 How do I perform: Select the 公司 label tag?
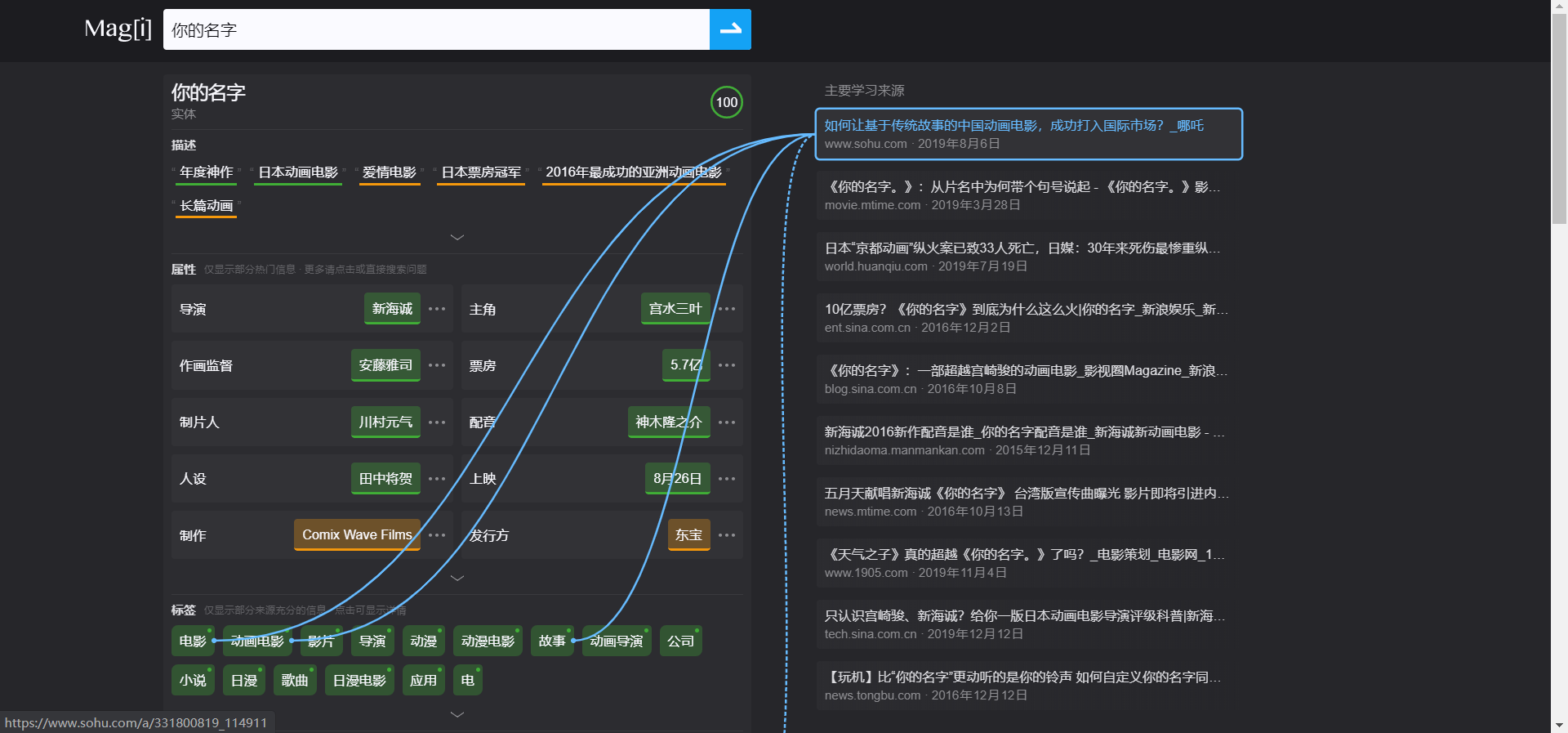tap(681, 641)
